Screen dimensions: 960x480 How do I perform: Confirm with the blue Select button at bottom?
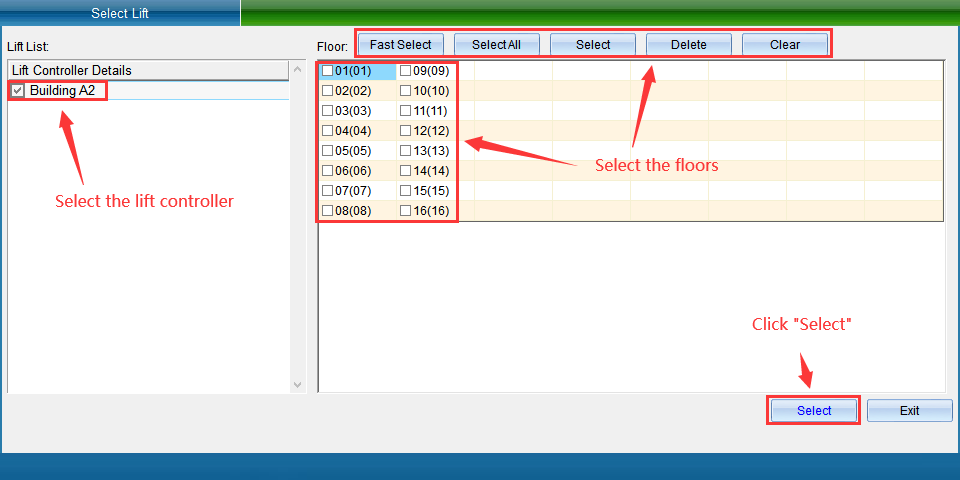click(814, 411)
